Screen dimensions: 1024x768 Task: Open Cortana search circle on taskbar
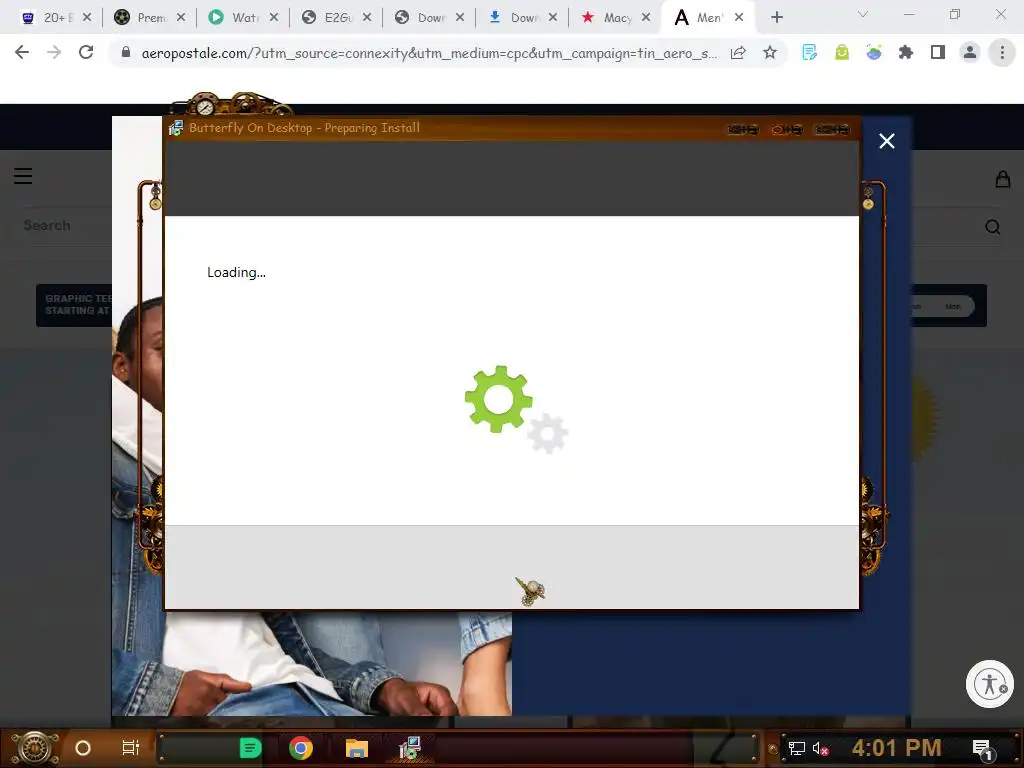pos(83,748)
